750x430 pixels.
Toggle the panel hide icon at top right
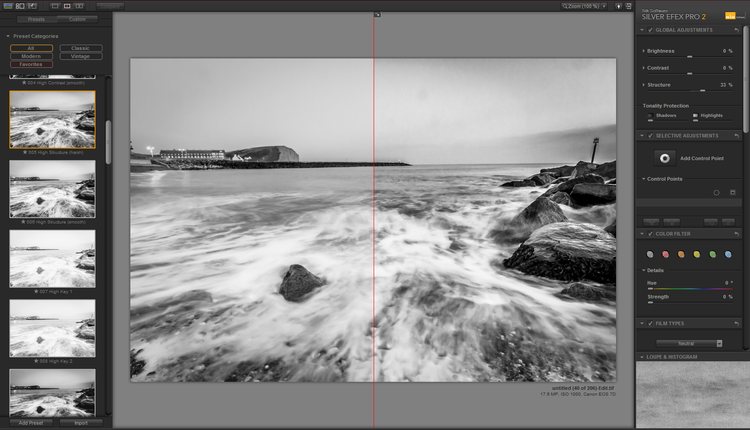629,6
